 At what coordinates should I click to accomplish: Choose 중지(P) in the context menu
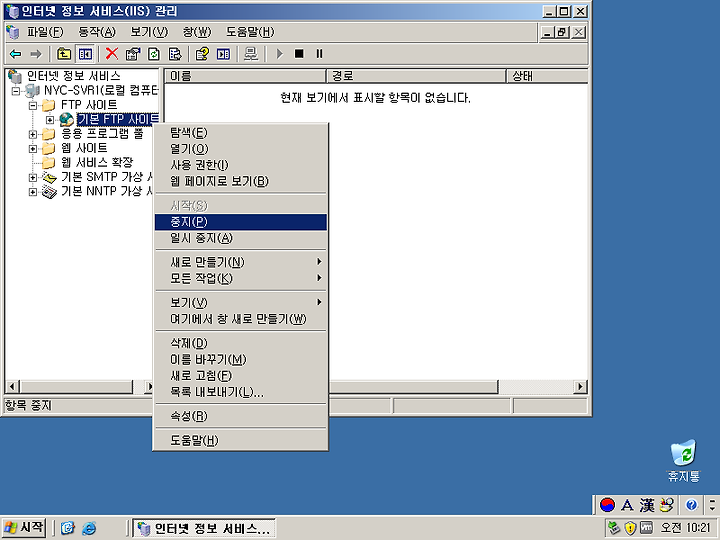241,222
